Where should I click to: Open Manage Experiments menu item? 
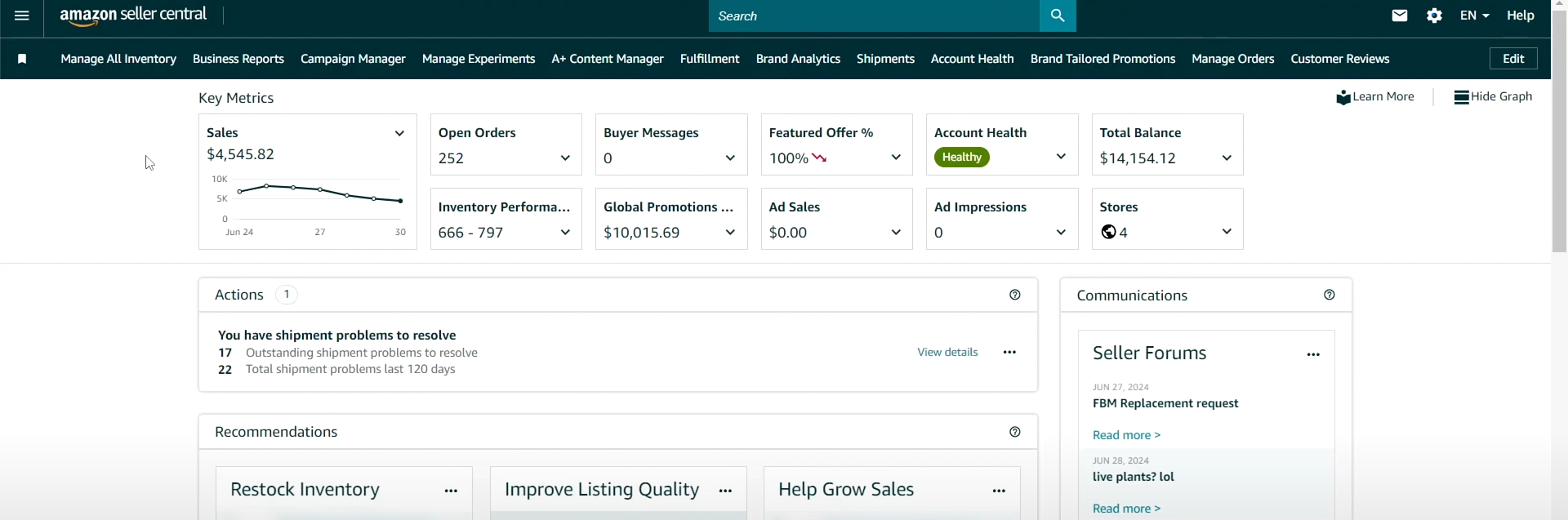tap(479, 59)
